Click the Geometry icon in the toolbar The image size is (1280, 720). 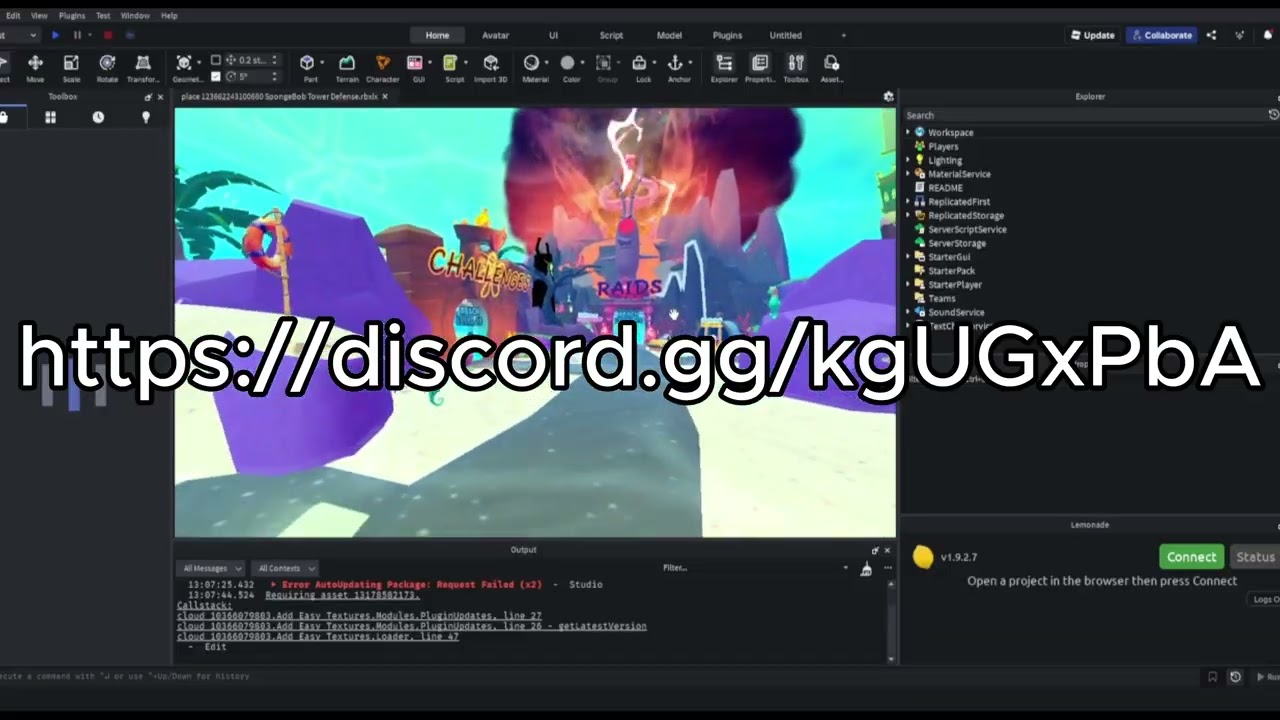point(184,63)
